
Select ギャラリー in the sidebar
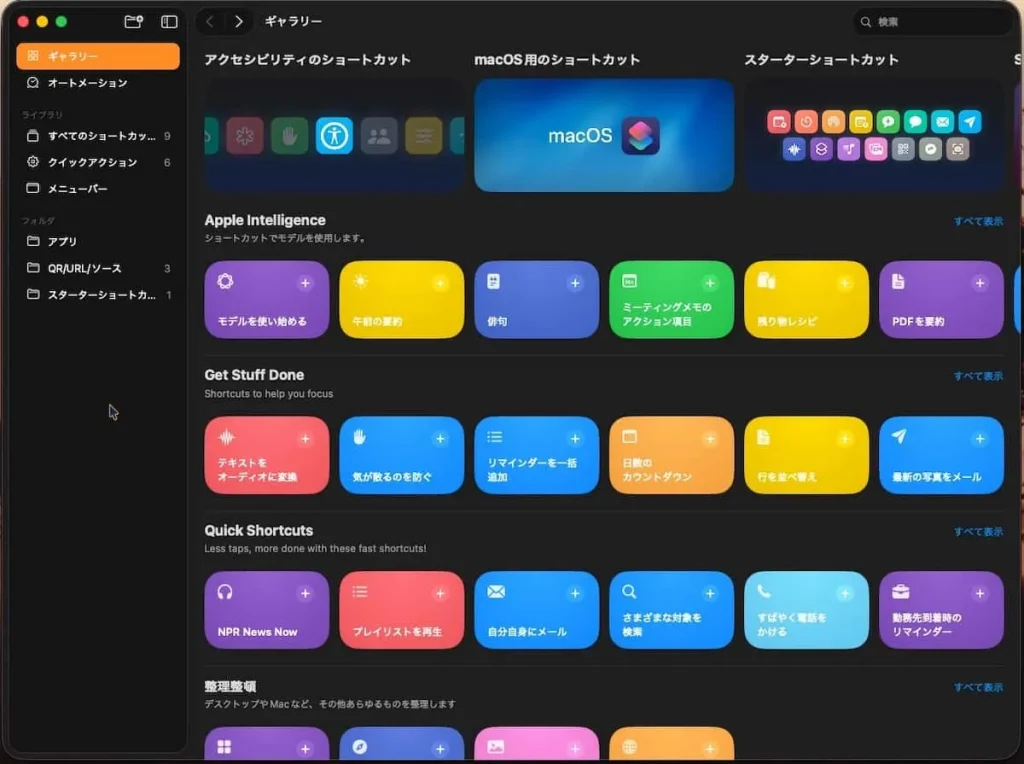98,56
